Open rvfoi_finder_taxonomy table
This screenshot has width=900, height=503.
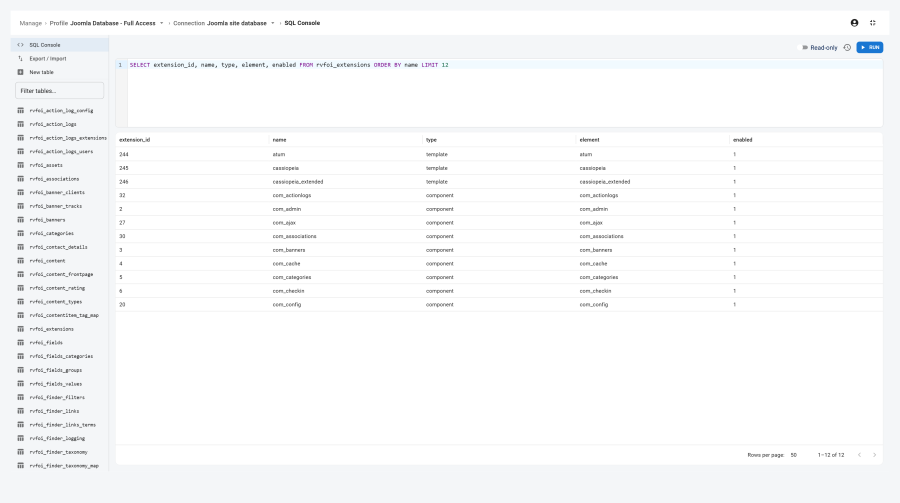tap(60, 452)
